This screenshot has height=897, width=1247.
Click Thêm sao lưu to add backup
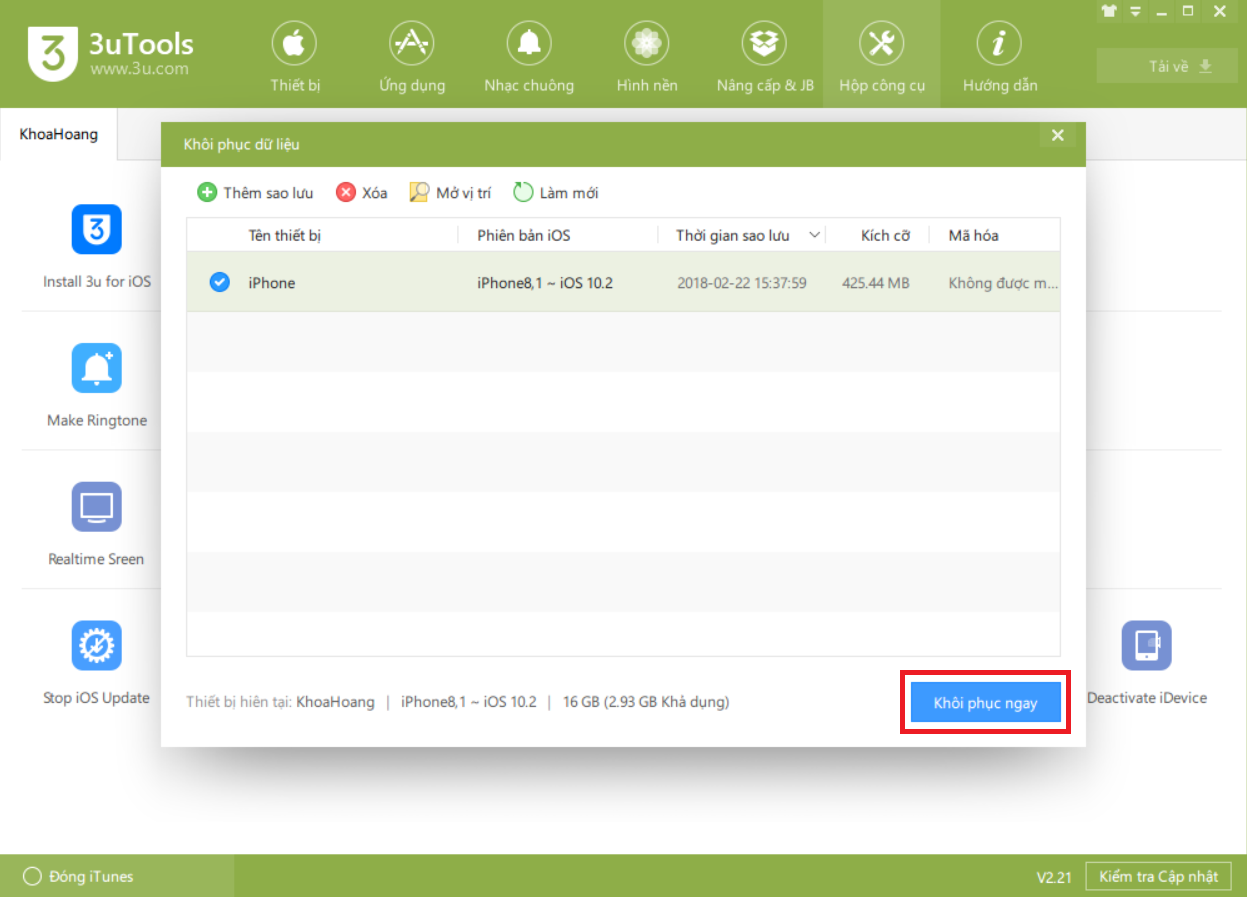point(255,193)
